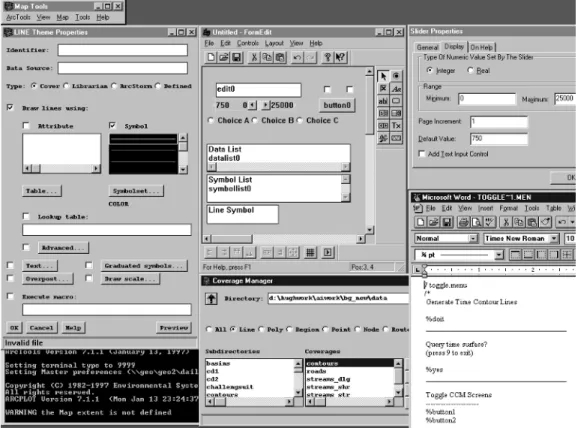Open the ¾ pt line style dropdown

(x=499, y=254)
